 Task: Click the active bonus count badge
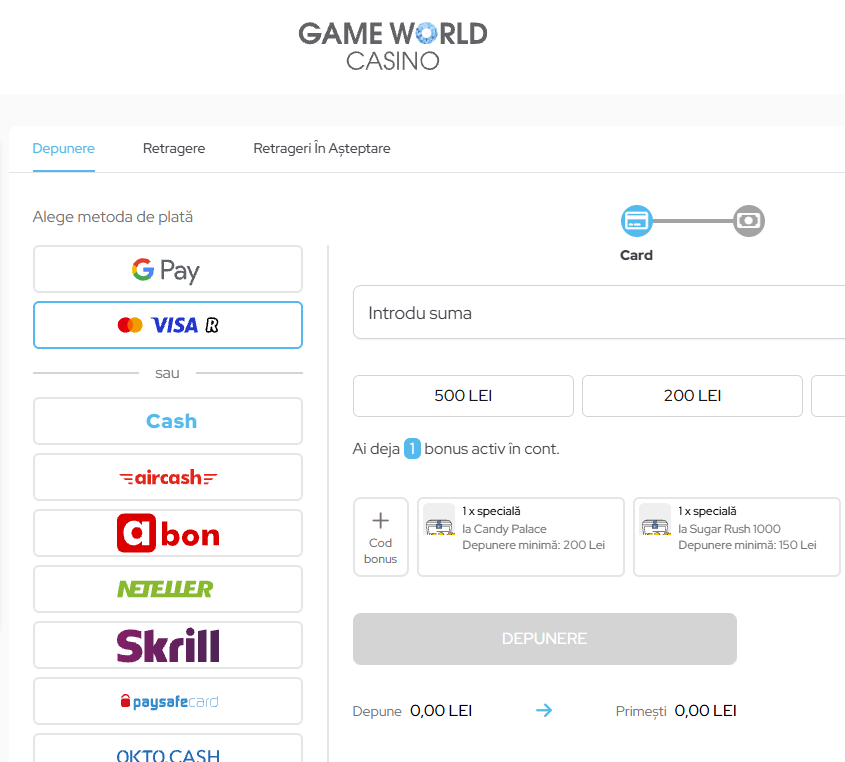coord(412,448)
